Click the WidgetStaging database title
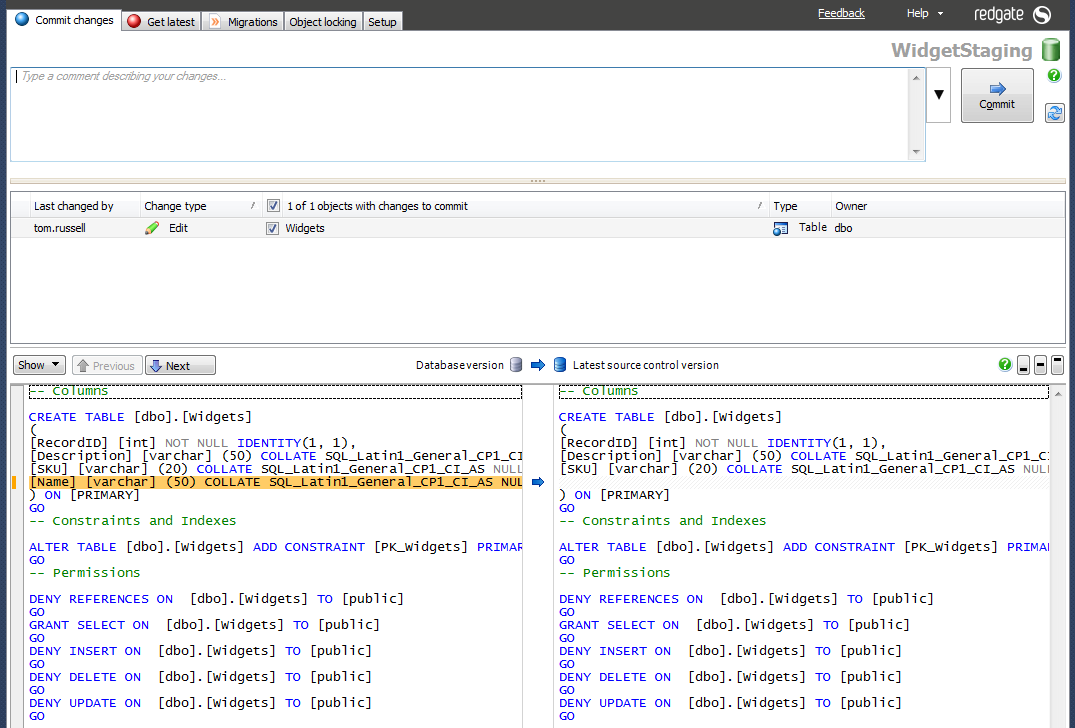The image size is (1075, 728). (x=962, y=50)
